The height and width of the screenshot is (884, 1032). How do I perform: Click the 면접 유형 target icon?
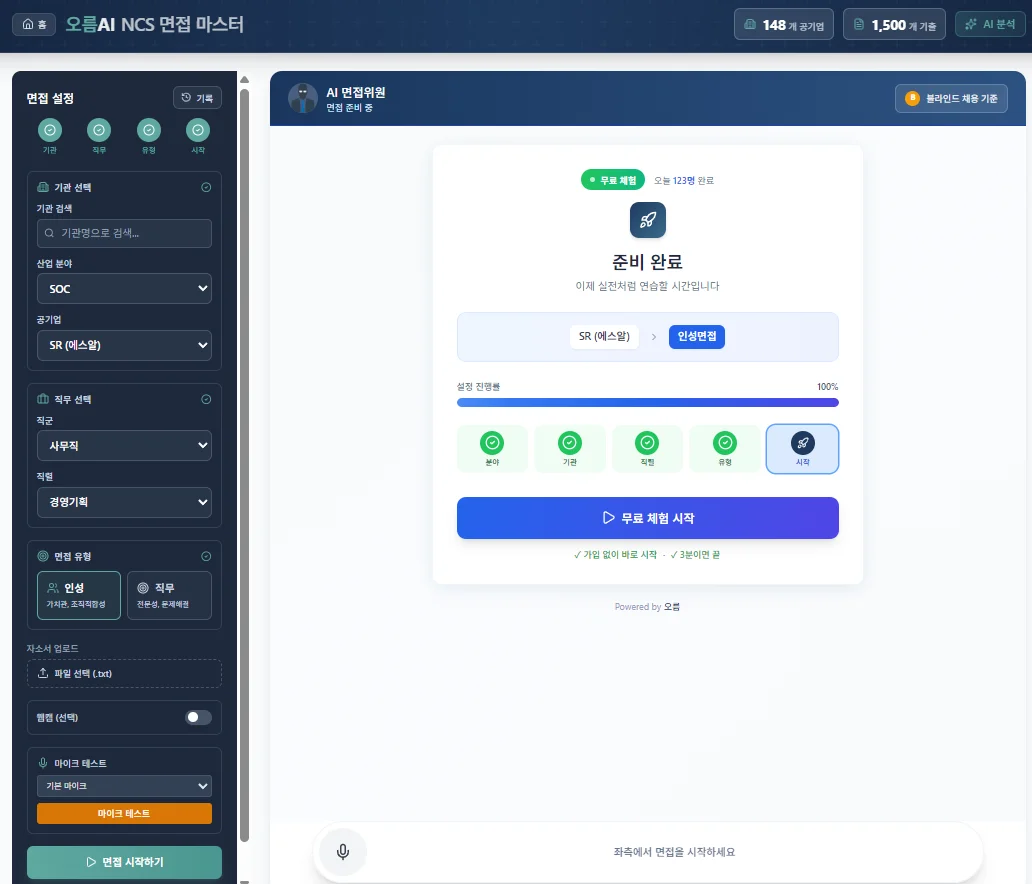pos(43,556)
